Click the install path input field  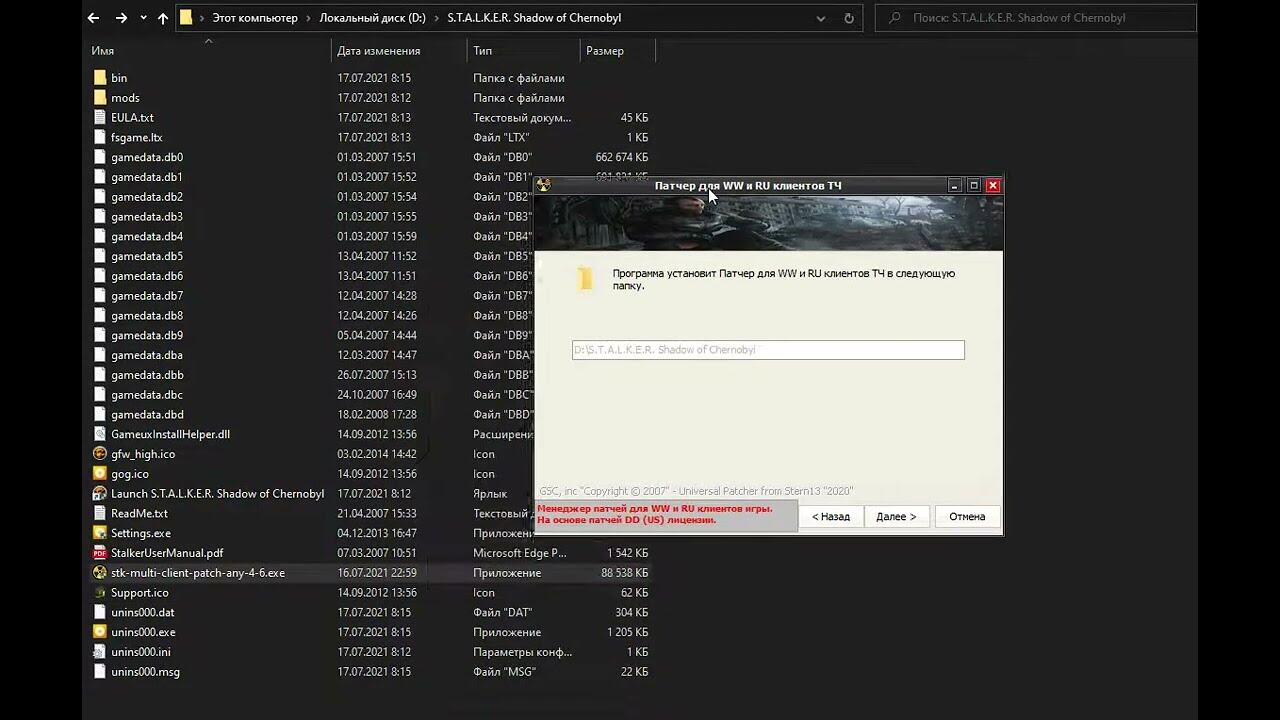point(767,350)
